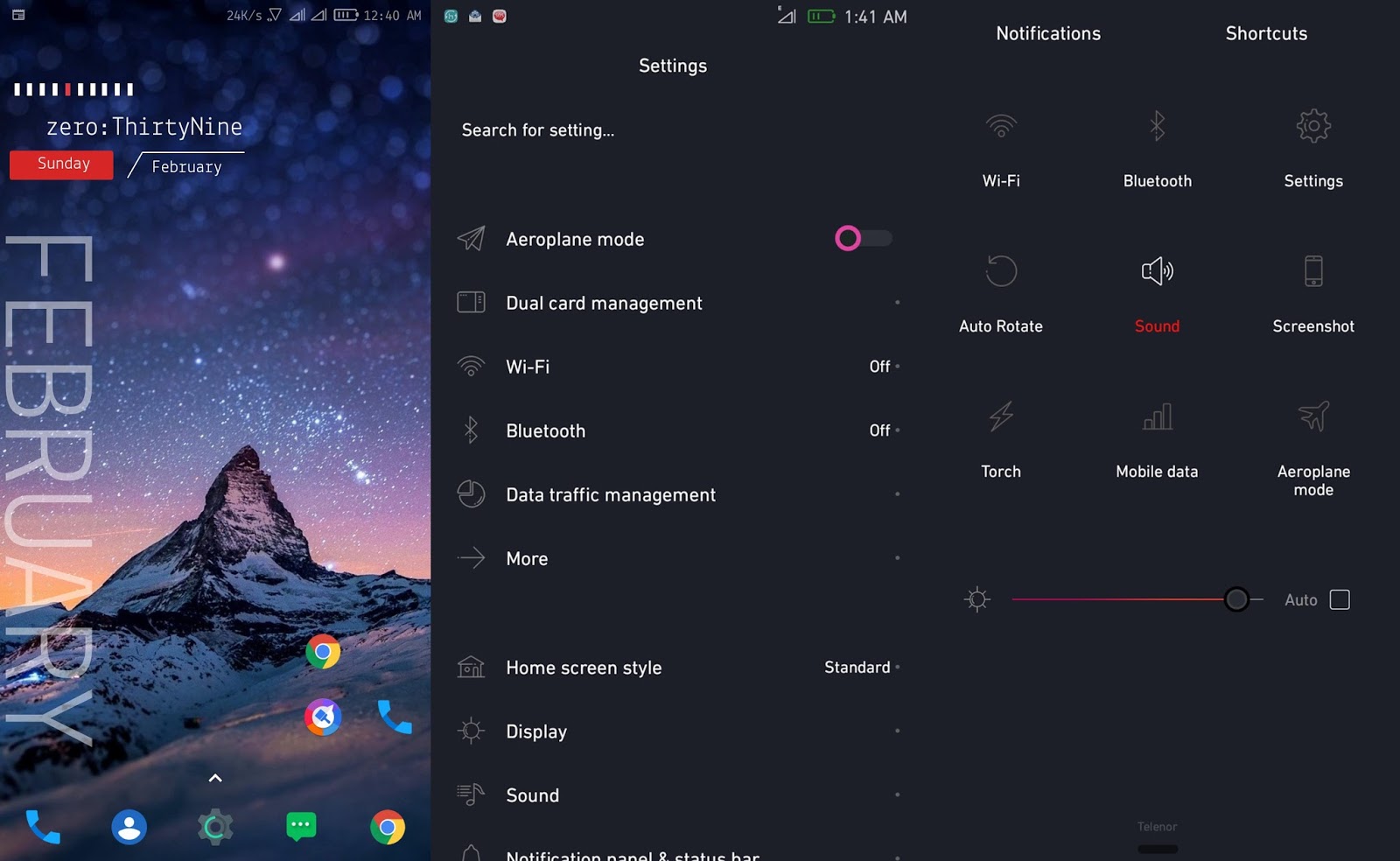
Task: Click the Search for setting field
Action: (x=672, y=130)
